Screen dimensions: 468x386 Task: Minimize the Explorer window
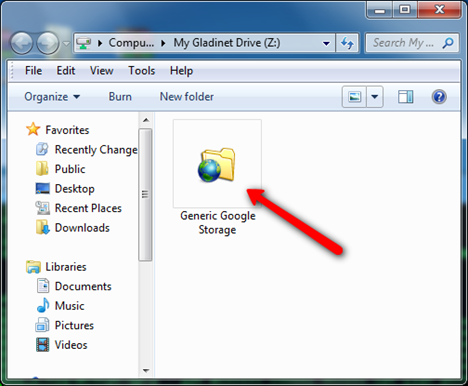[x=380, y=10]
